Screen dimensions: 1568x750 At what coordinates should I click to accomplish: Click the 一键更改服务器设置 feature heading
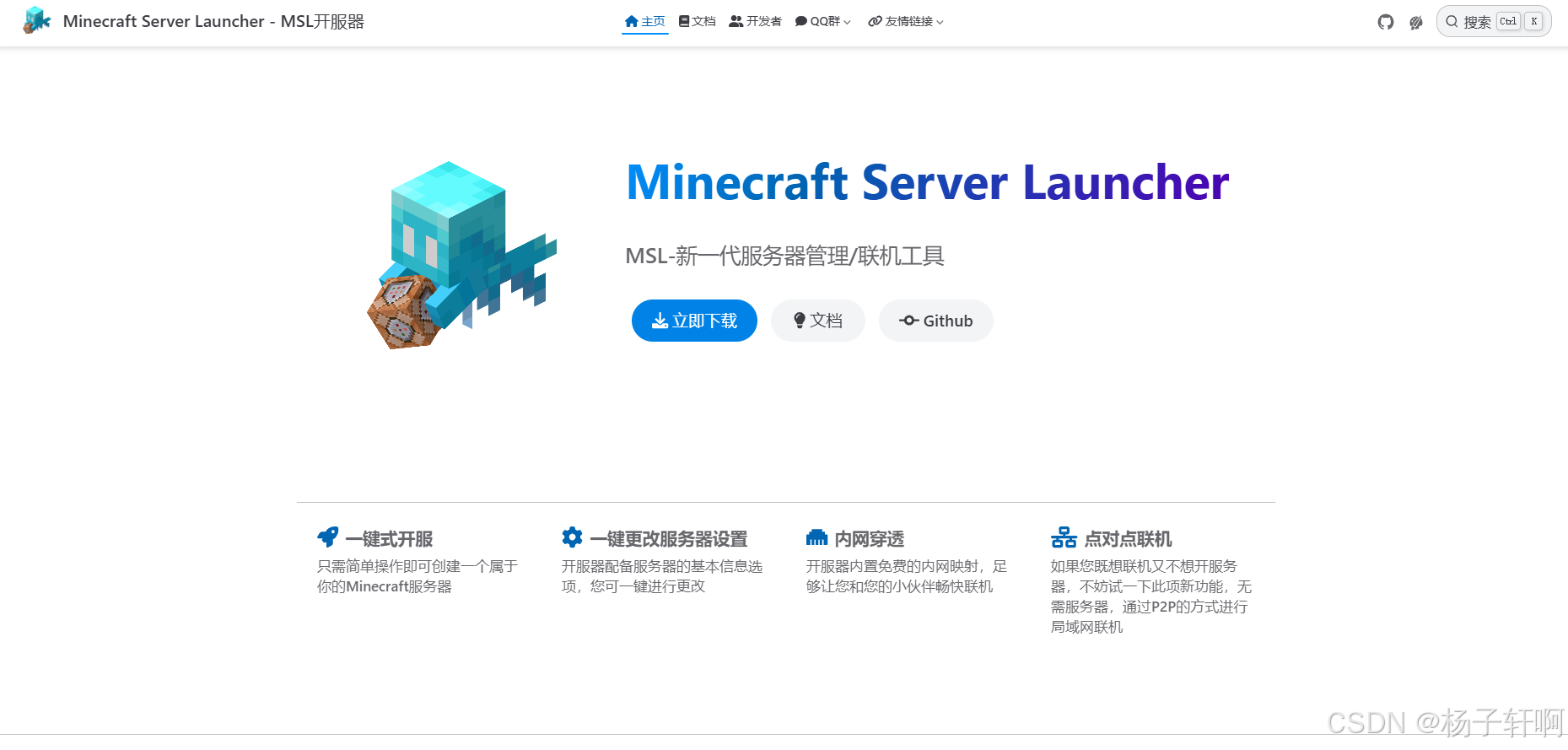point(669,538)
